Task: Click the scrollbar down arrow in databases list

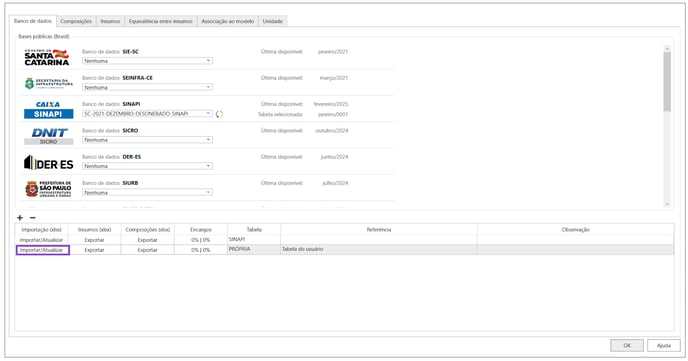Action: tap(667, 204)
